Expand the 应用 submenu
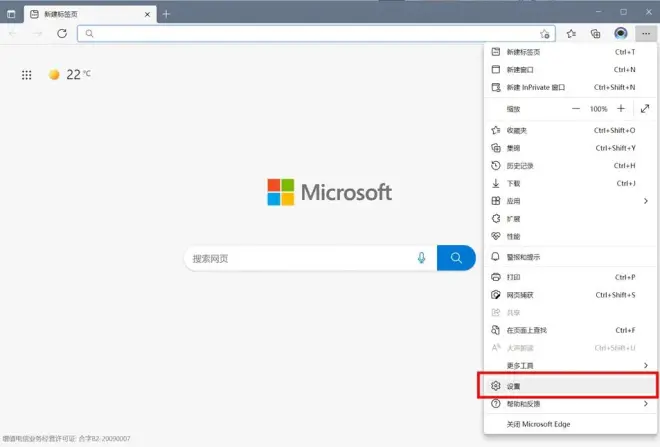This screenshot has height=447, width=660. click(570, 201)
